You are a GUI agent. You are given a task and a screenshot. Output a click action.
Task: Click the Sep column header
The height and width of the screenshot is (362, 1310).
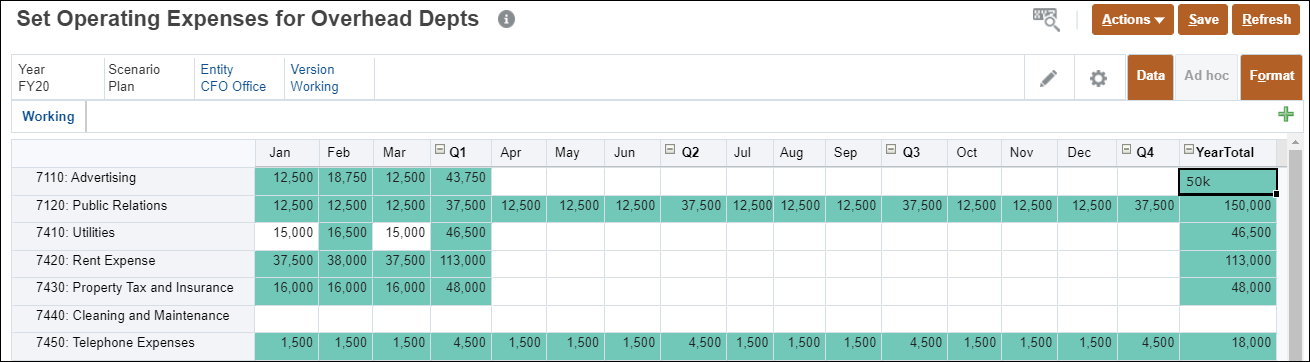pyautogui.click(x=853, y=153)
